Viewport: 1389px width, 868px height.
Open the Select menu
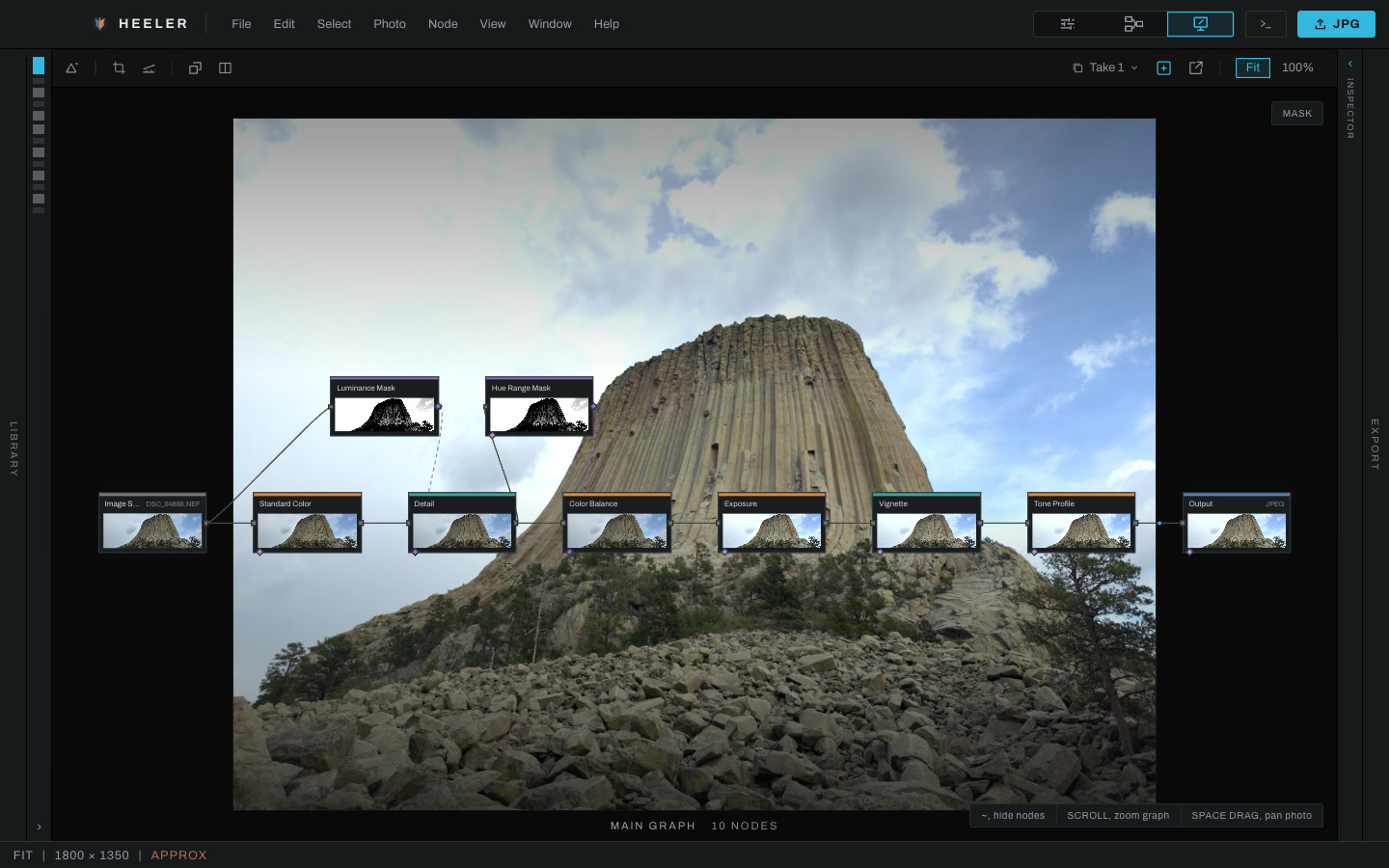(334, 24)
